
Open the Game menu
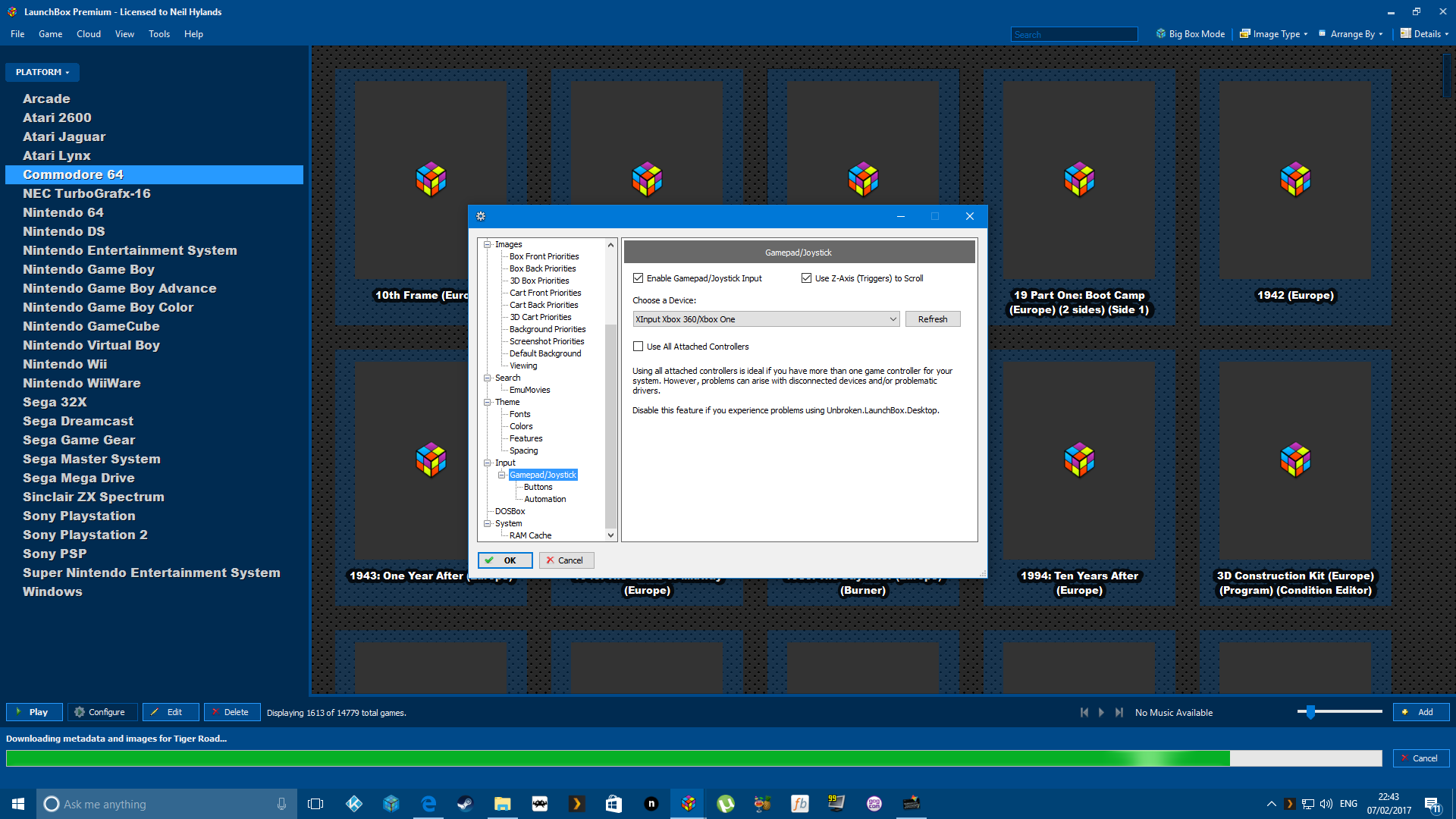click(x=51, y=34)
